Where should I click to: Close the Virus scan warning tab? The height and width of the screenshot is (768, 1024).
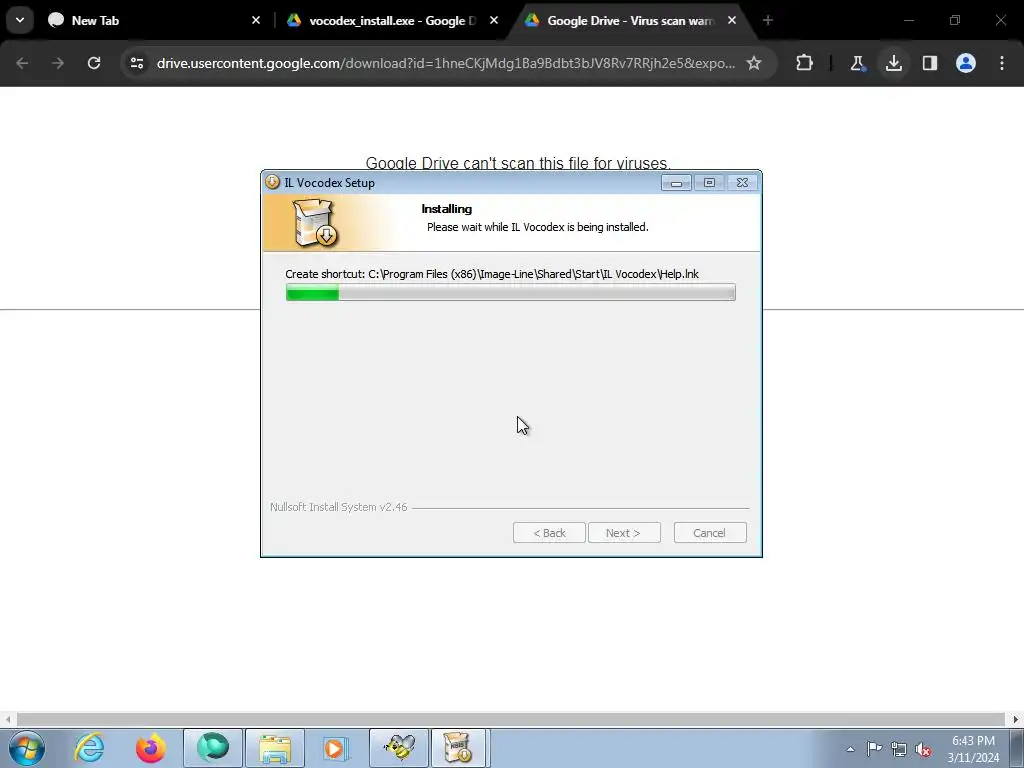pyautogui.click(x=732, y=20)
